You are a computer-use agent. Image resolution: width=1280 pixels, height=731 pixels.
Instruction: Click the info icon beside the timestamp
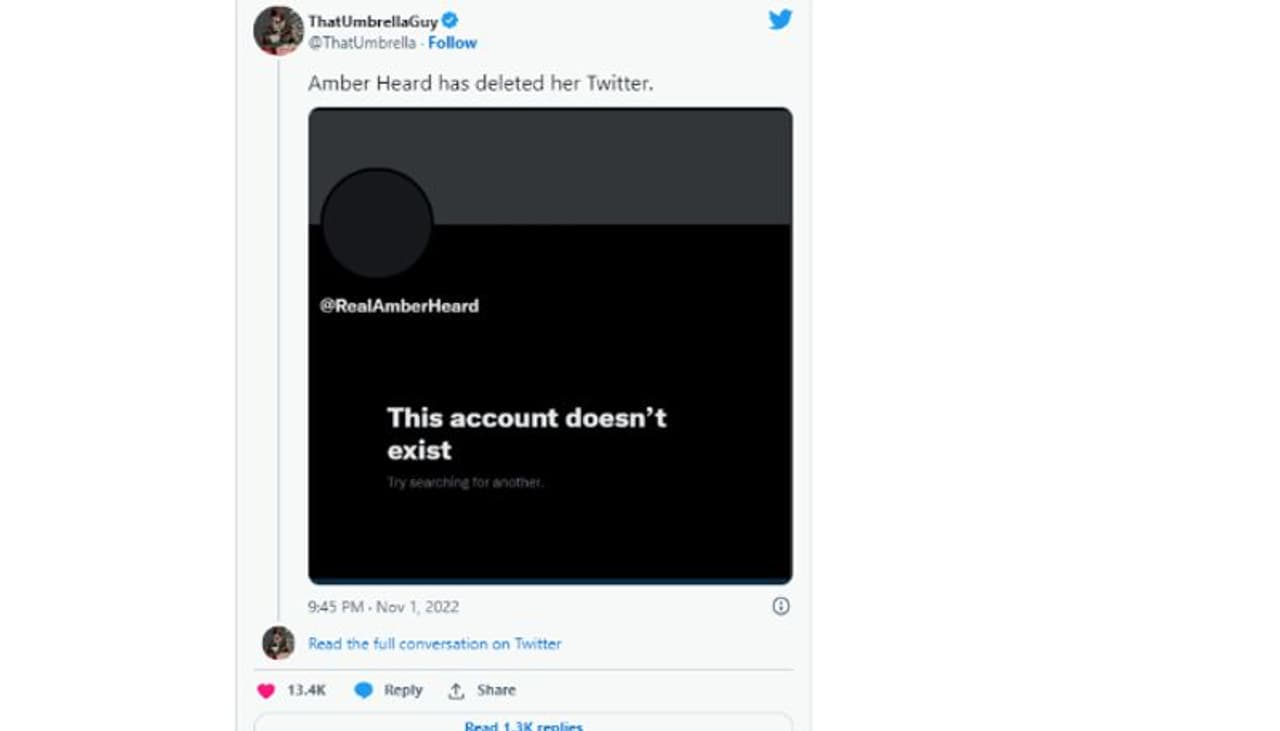click(x=781, y=606)
